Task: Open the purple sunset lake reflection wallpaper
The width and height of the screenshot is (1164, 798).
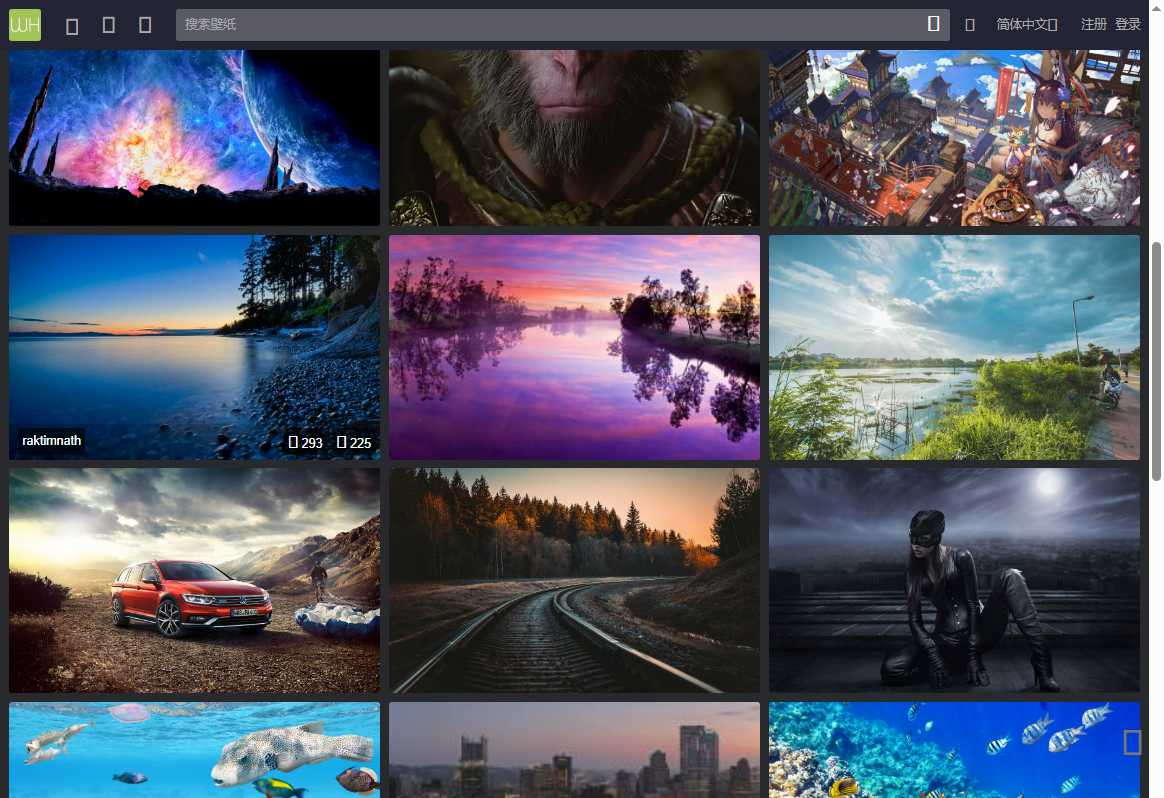Action: (574, 347)
